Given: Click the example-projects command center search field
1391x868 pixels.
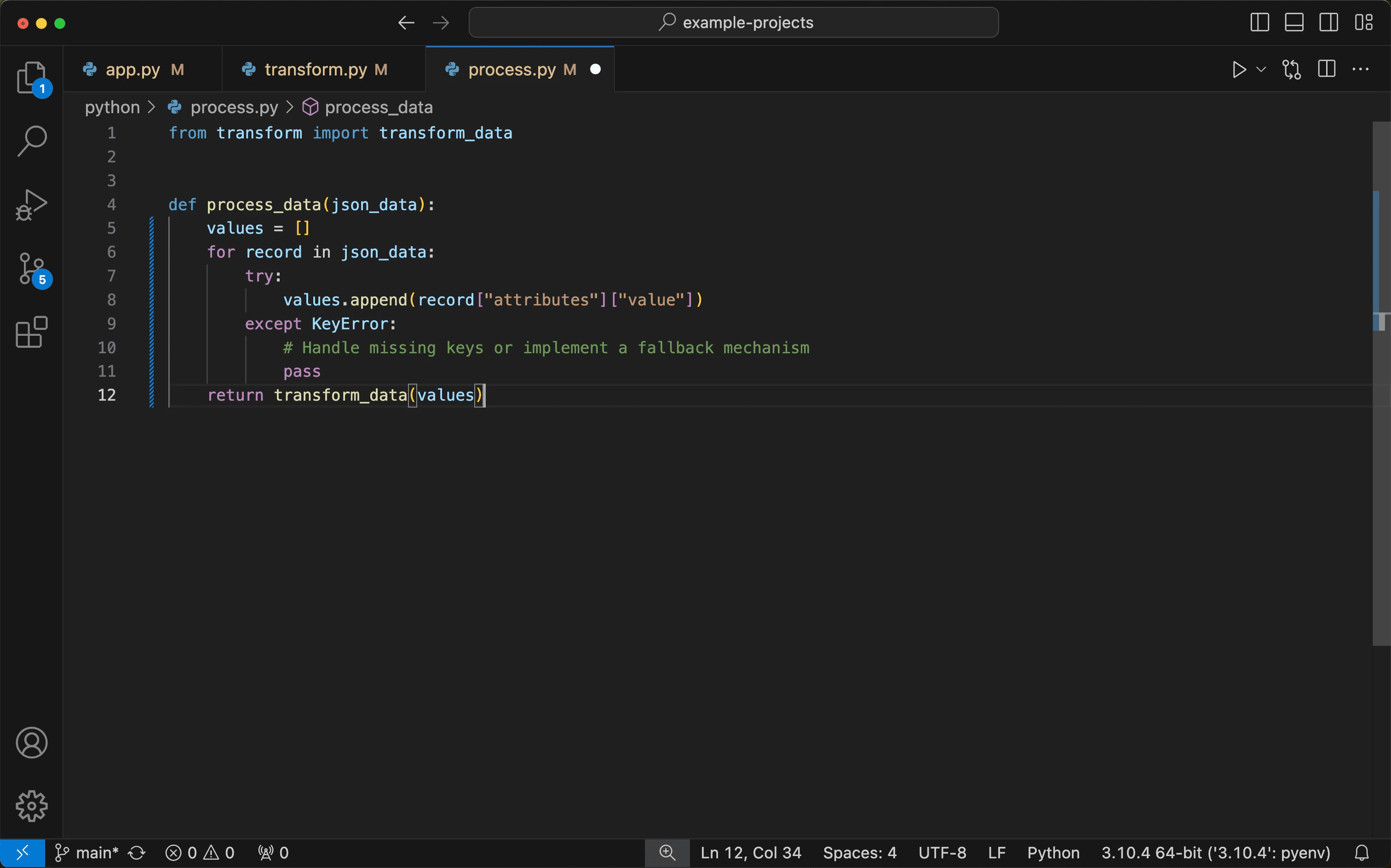Looking at the screenshot, I should coord(733,23).
